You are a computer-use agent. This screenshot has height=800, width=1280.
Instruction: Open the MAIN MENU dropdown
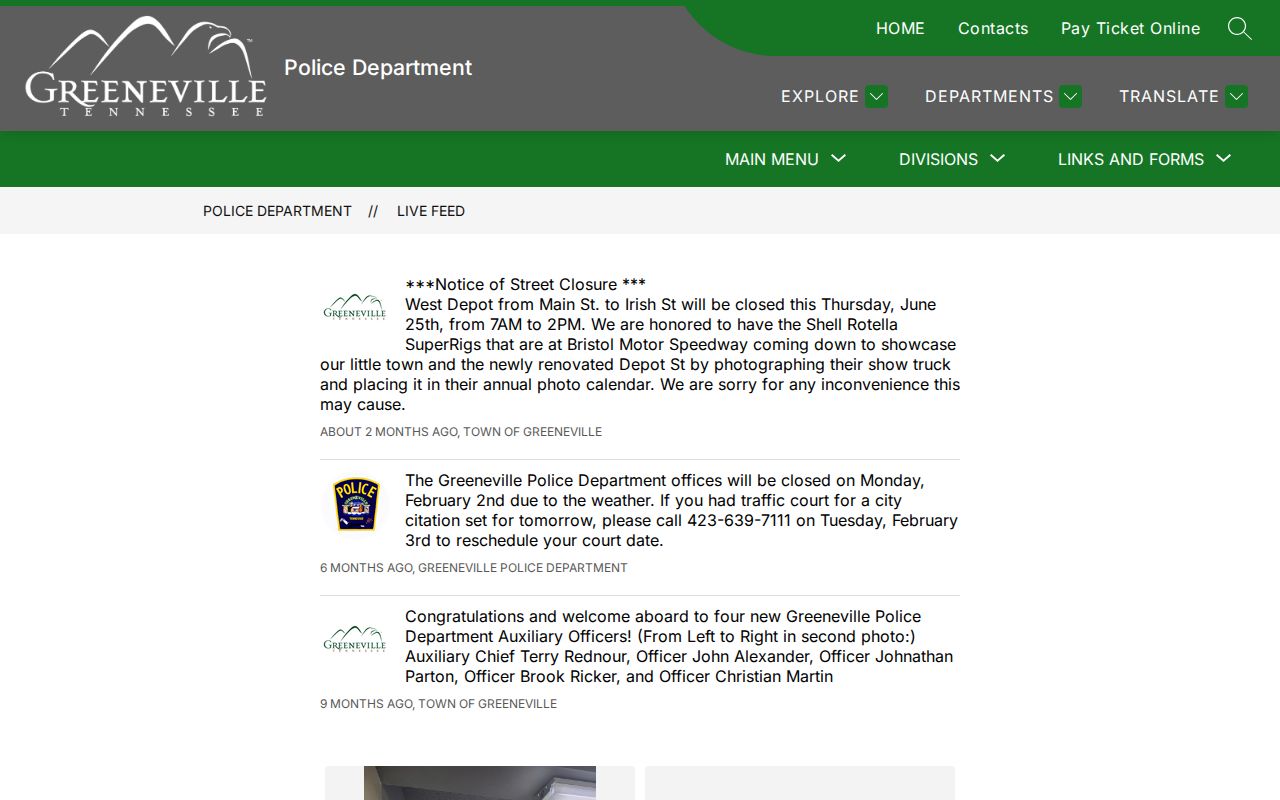coord(786,159)
